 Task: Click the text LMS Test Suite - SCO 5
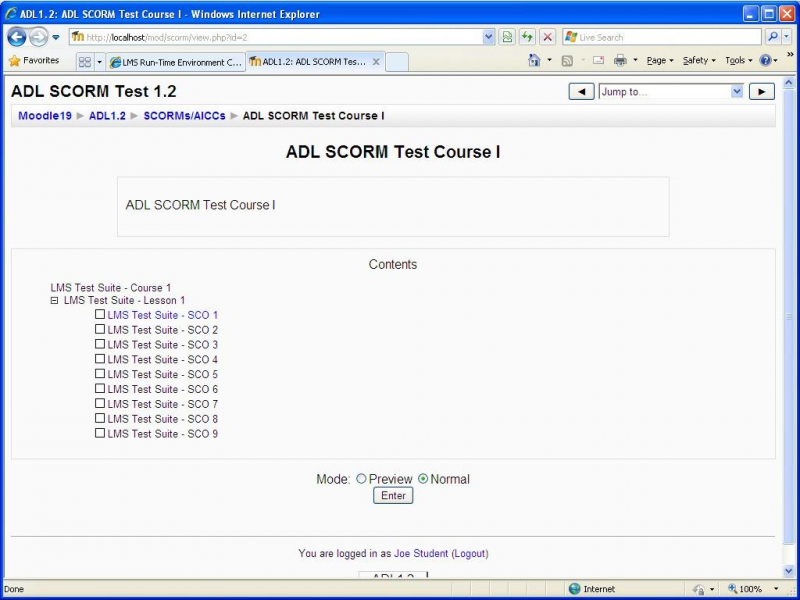click(163, 374)
